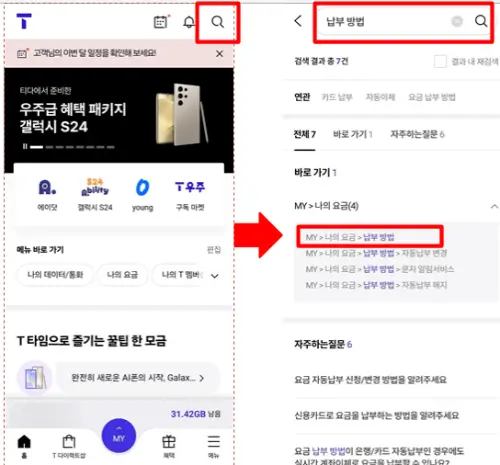Viewport: 500px width, 465px height.
Task: Open the Galaxy S24 benefit package banner
Action: (119, 115)
